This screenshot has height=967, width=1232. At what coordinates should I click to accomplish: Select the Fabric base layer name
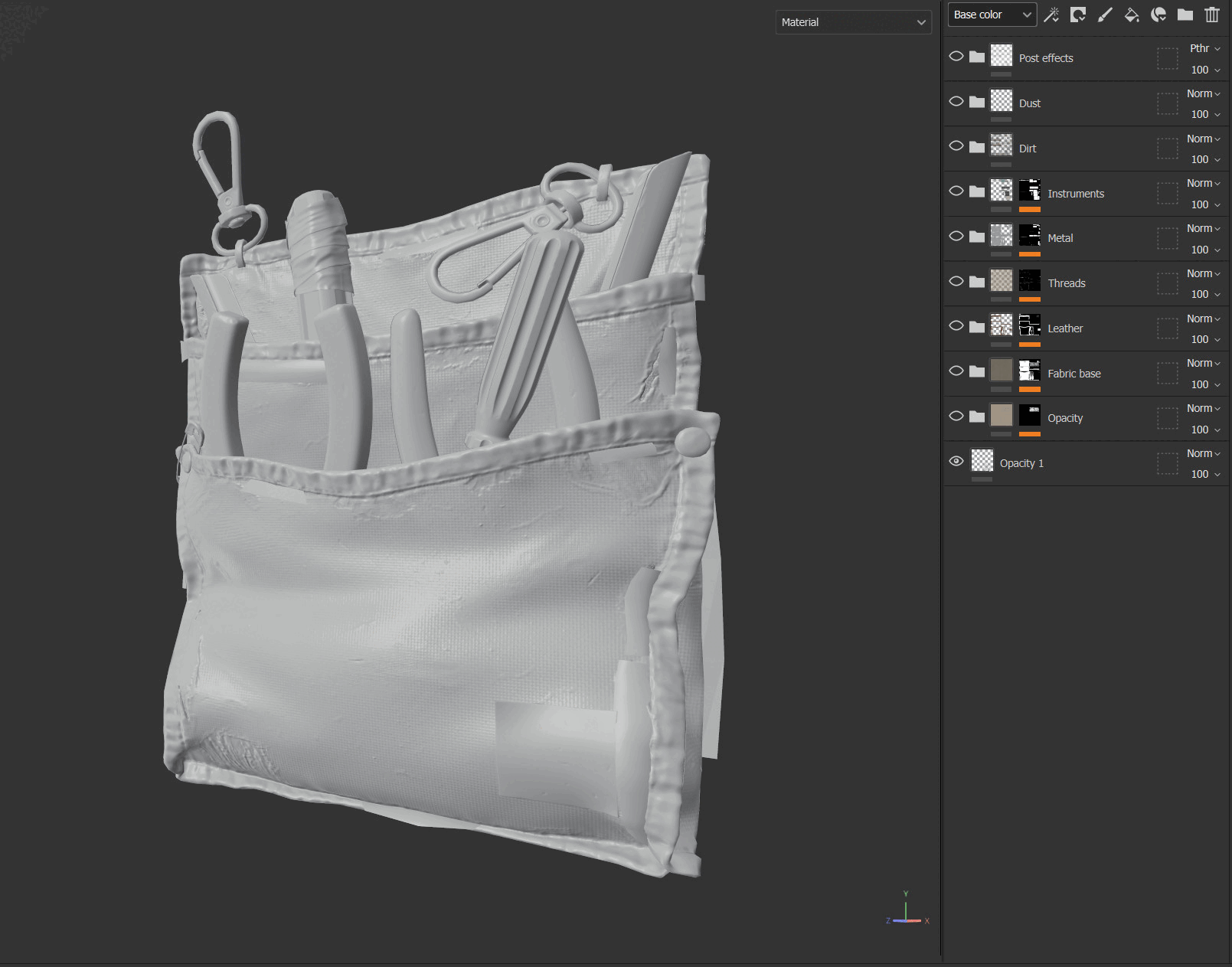click(1074, 374)
